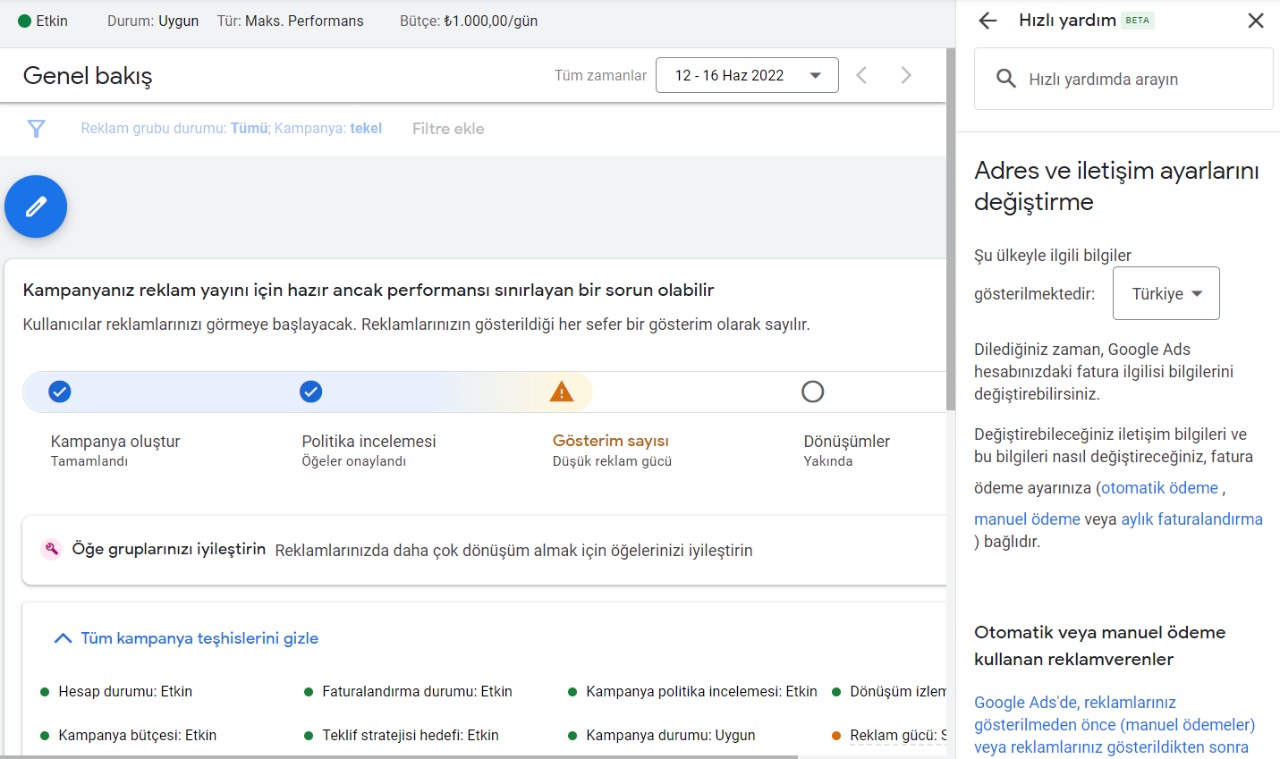Click the Kampanya durumu: Uygun diagnostic
1280x759 pixels.
pos(671,735)
